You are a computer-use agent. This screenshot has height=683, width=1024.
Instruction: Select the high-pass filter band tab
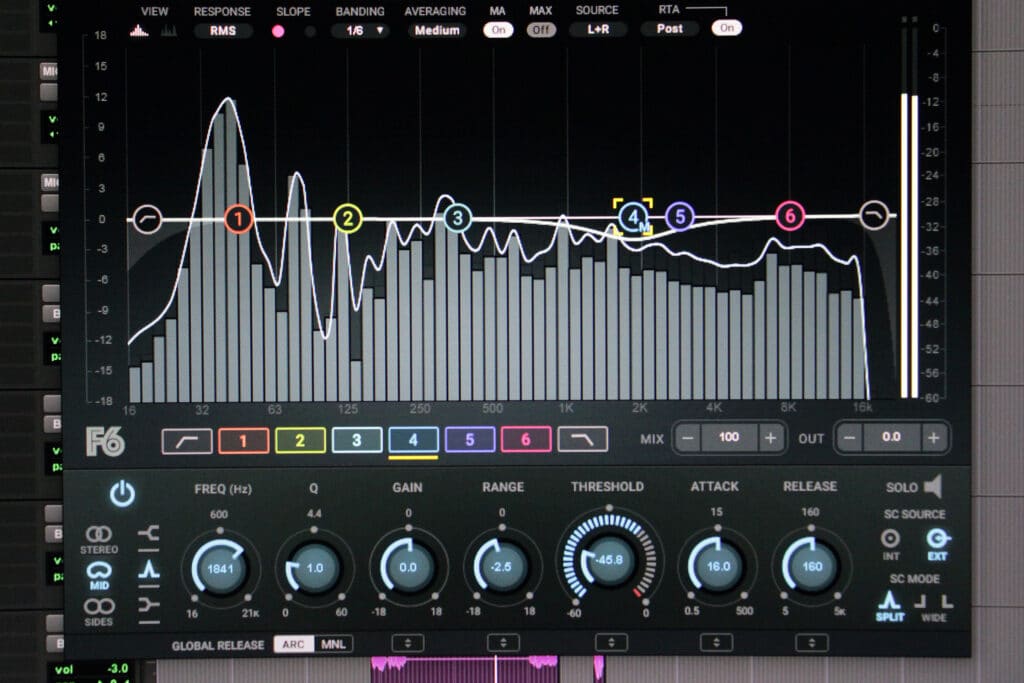[187, 441]
